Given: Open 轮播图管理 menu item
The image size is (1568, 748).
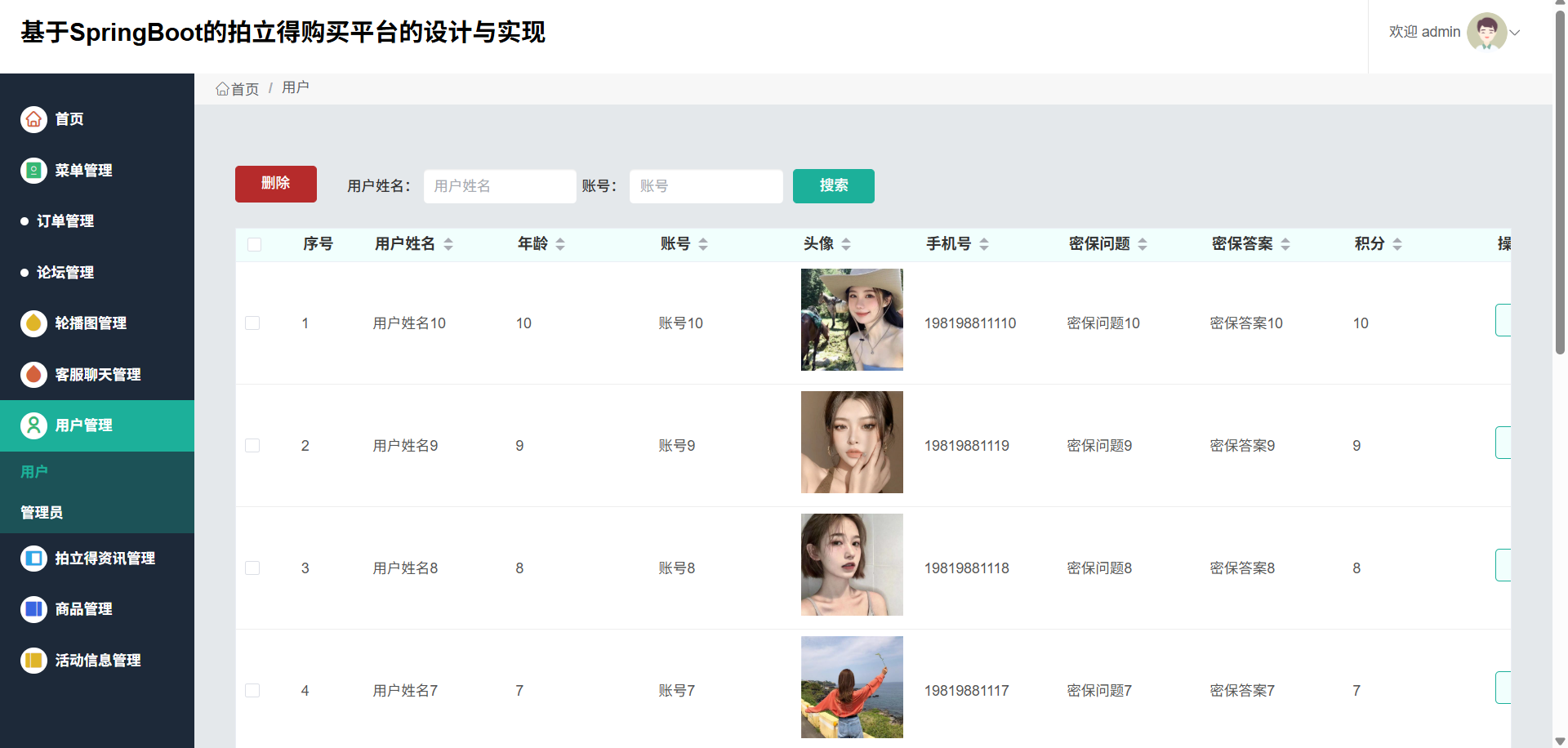Looking at the screenshot, I should (97, 323).
